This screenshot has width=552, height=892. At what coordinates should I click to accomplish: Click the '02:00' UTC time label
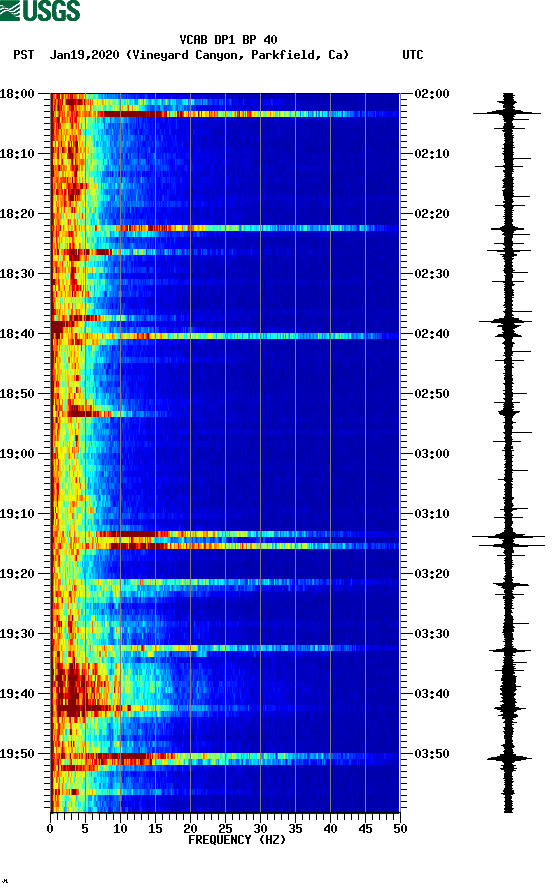[x=432, y=94]
